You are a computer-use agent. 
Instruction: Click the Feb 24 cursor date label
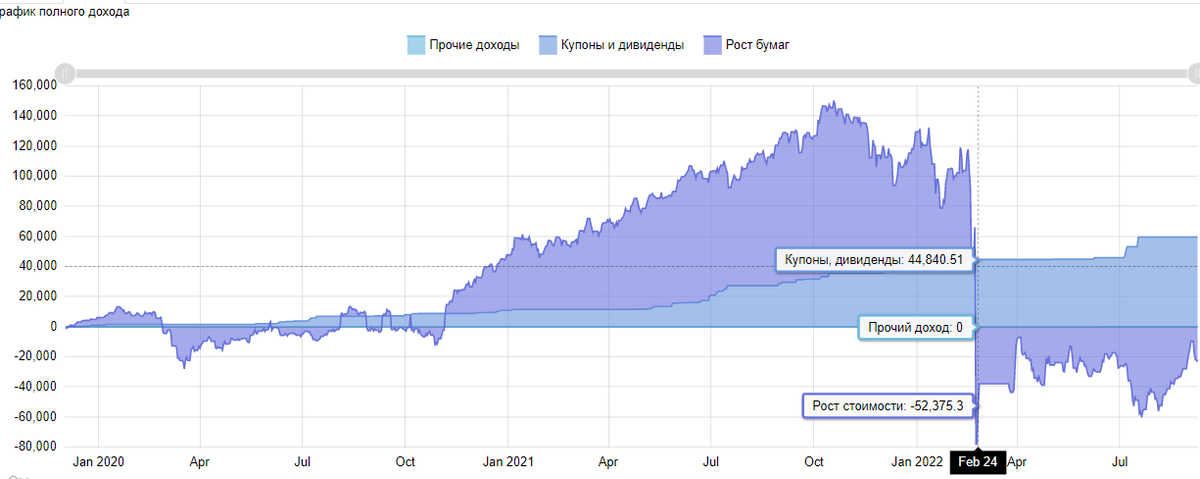coord(977,463)
